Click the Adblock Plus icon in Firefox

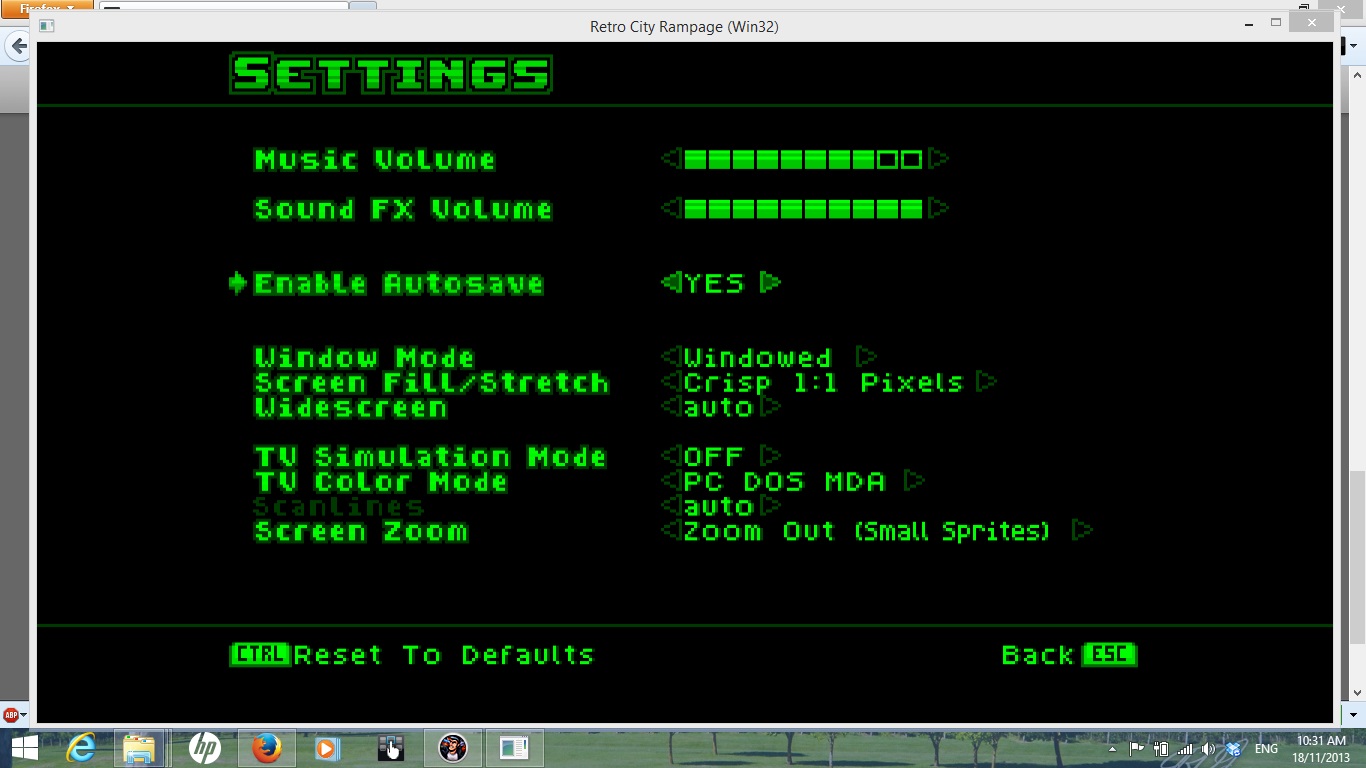point(12,715)
